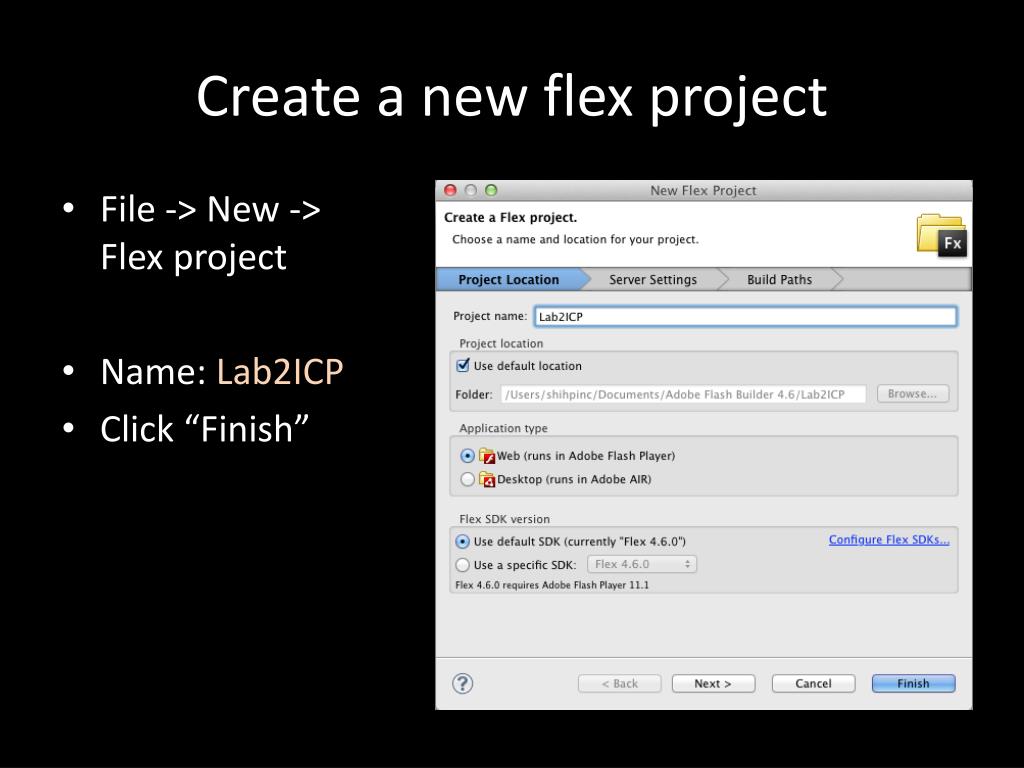Switch to Server Settings step tab
This screenshot has height=768, width=1024.
point(653,280)
